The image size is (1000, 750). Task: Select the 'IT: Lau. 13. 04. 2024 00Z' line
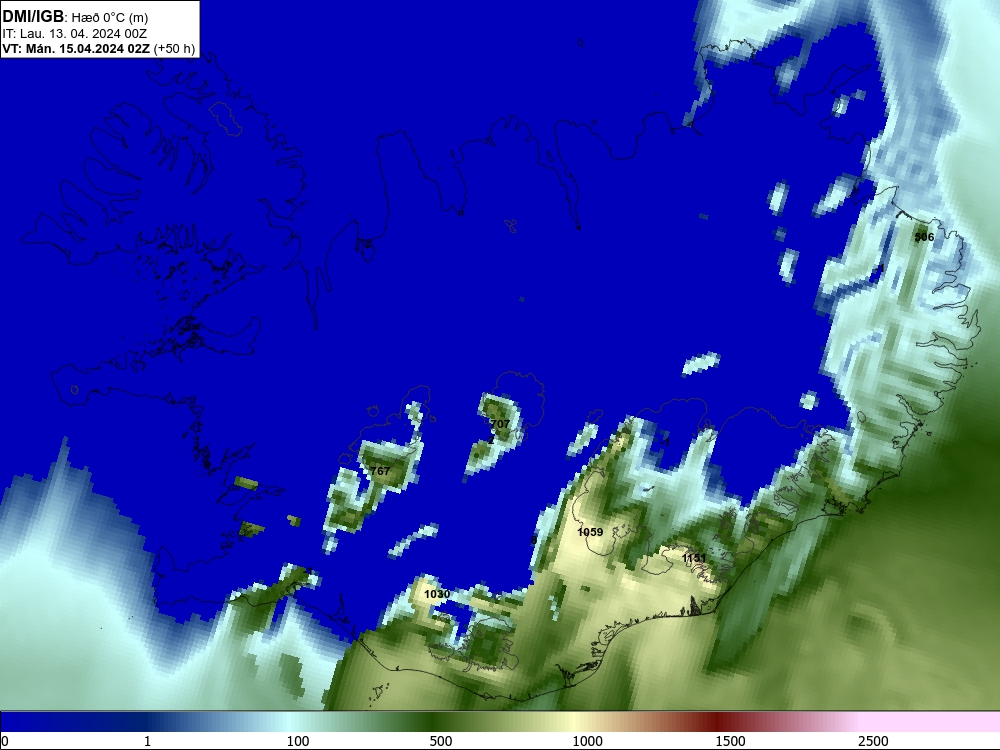[75, 34]
